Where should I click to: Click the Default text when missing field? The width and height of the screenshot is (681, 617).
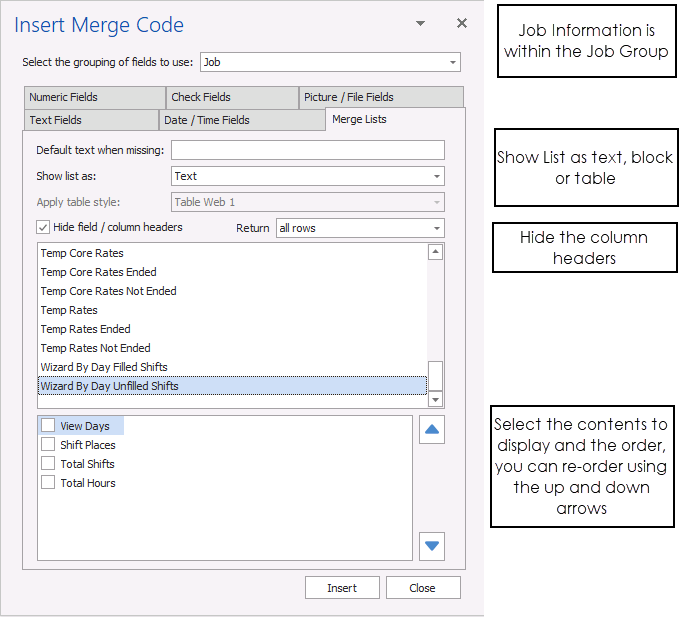307,150
